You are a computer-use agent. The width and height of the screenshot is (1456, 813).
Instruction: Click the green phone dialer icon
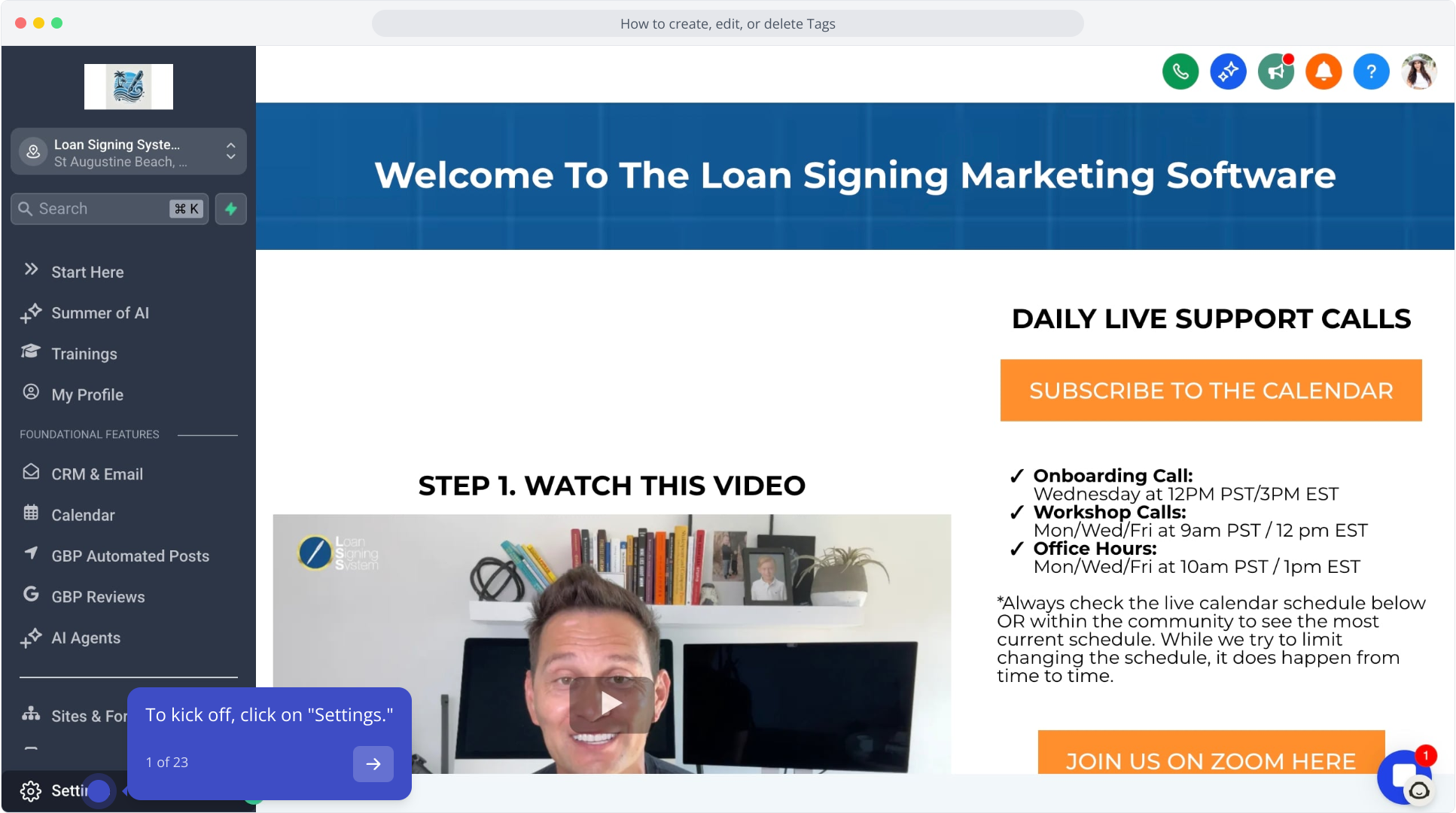pos(1180,72)
